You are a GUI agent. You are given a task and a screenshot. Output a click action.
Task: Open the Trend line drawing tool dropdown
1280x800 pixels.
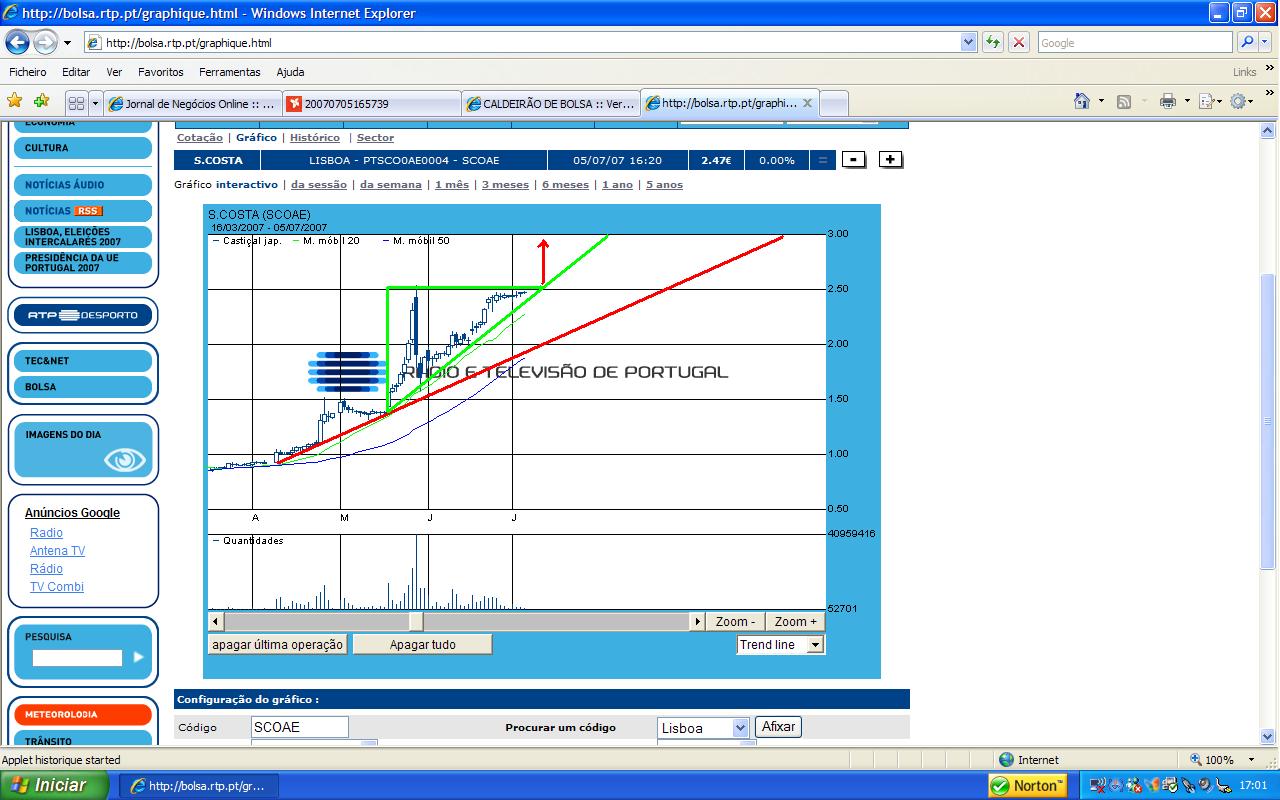pos(815,645)
